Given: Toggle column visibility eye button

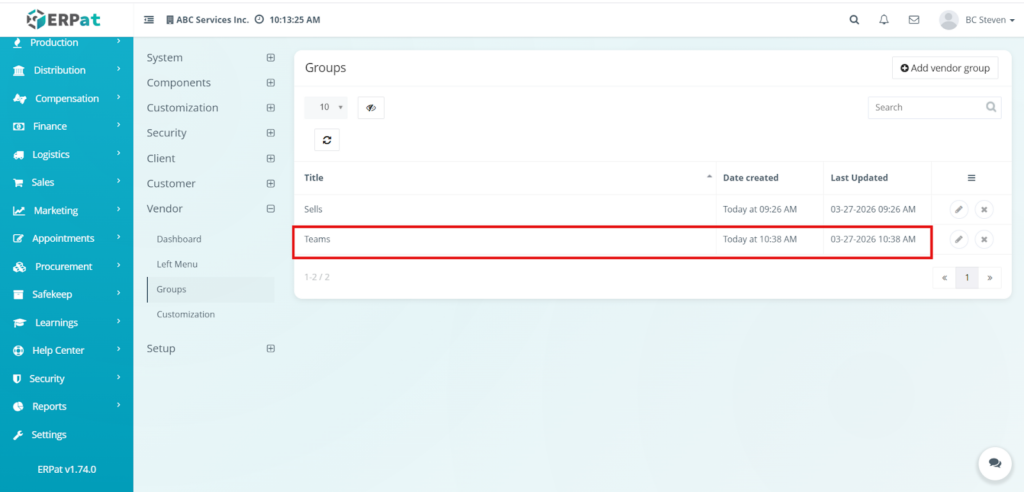Looking at the screenshot, I should [370, 107].
